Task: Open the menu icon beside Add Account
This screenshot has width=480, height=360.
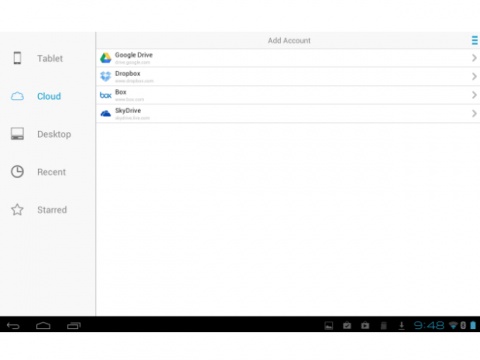Action: [474, 40]
